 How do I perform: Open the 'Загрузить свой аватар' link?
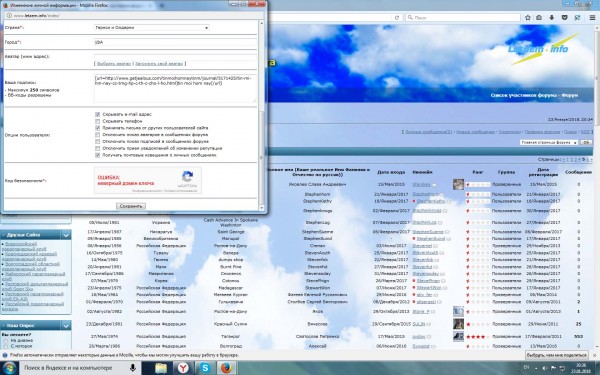[x=159, y=64]
